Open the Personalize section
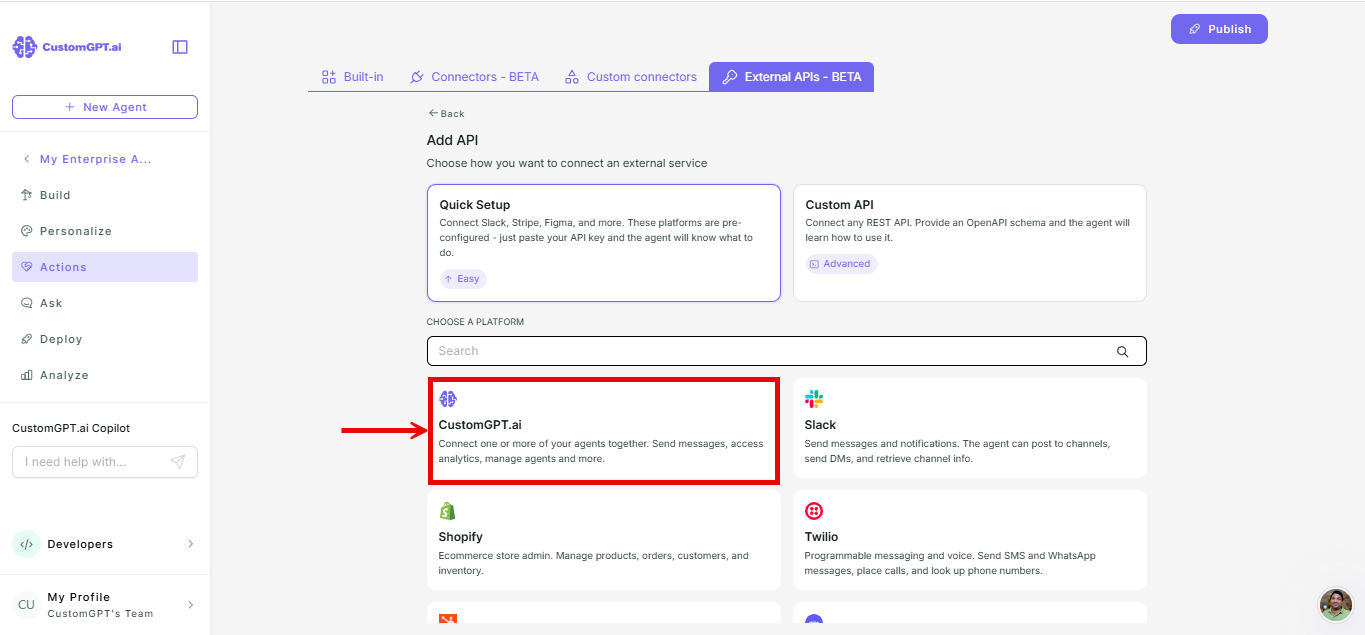 tap(105, 231)
